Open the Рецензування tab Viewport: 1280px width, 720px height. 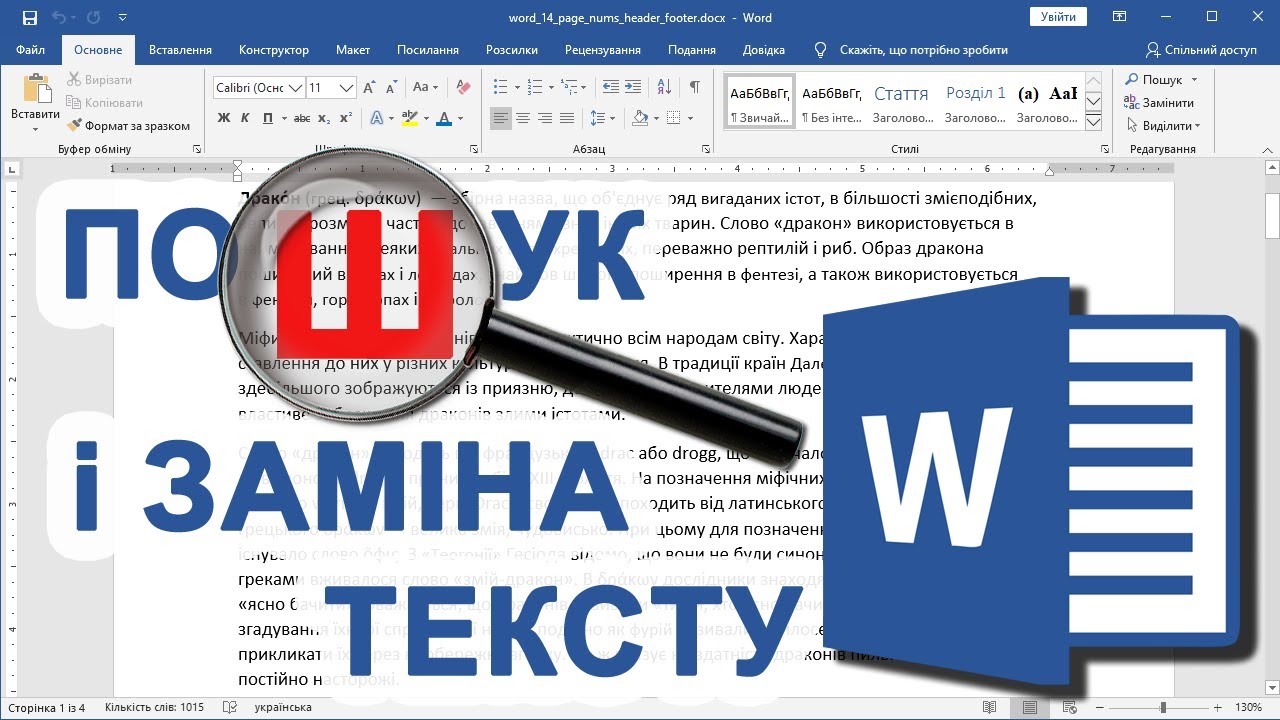[x=603, y=50]
